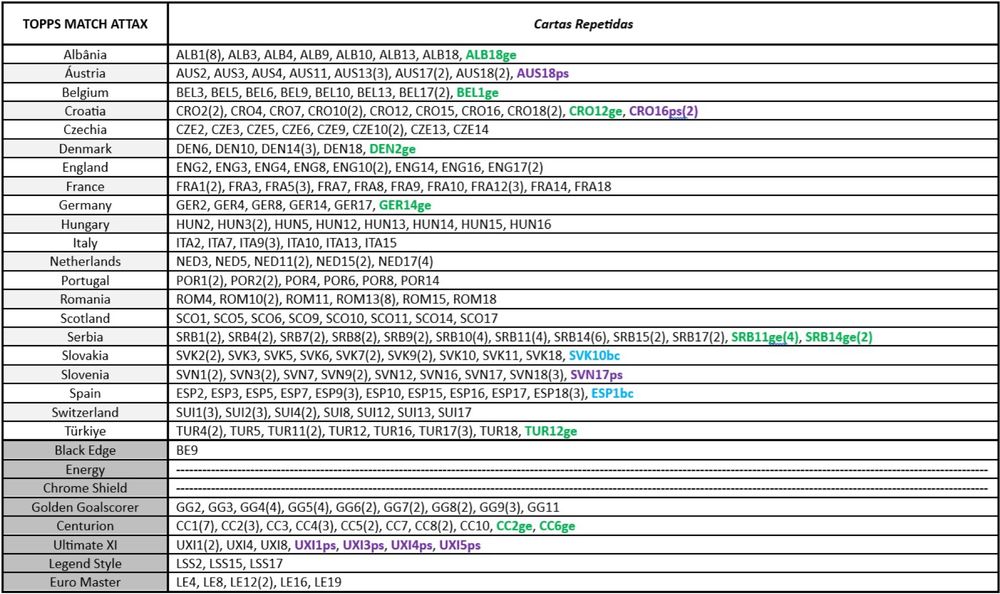The width and height of the screenshot is (1000, 594).
Task: Click the Albânia row label
Action: (x=85, y=55)
